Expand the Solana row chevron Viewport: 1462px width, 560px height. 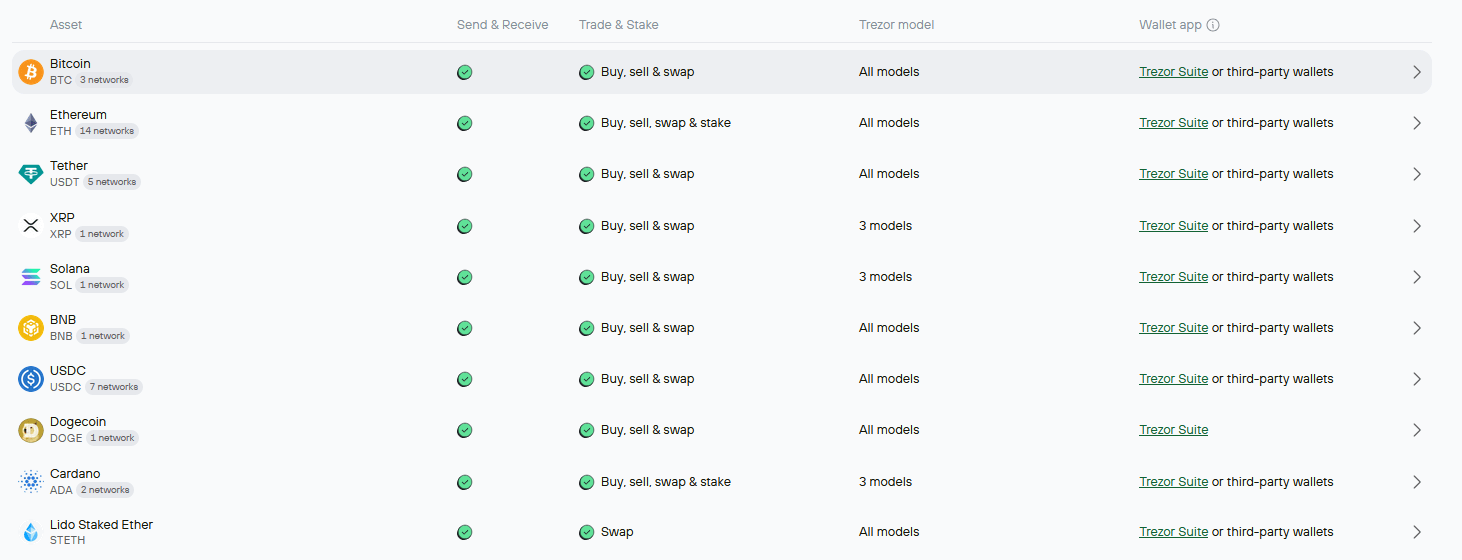1416,277
